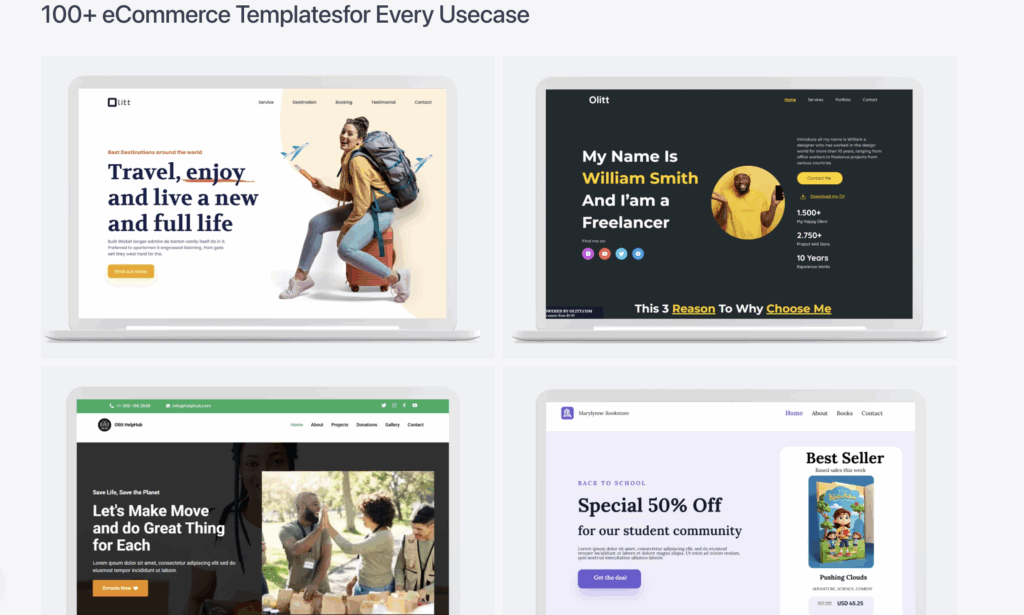Click the red YouTube social icon in freelancer template
The height and width of the screenshot is (615, 1024).
(x=605, y=253)
